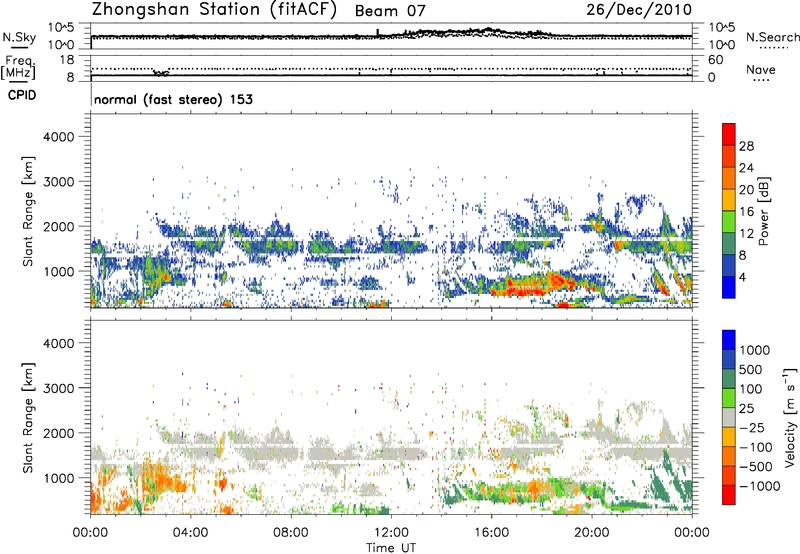800x554 pixels.
Task: Click the text "normal (fast stereo) 153"
Action: click(173, 99)
